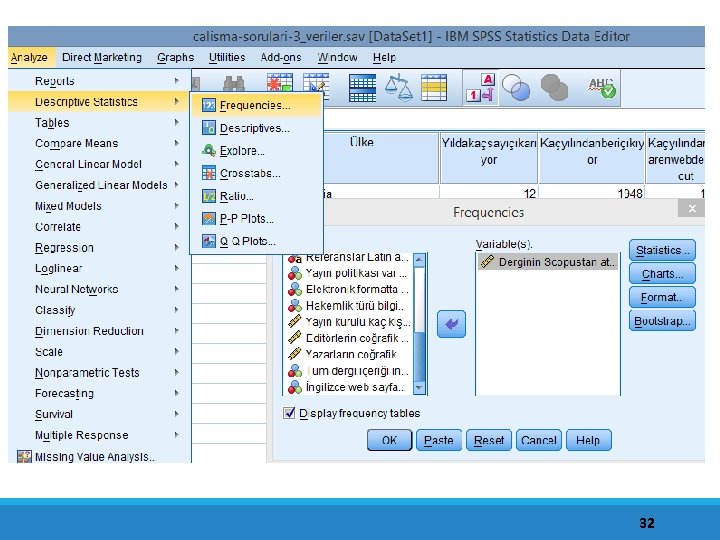The width and height of the screenshot is (720, 540).
Task: Click the Value Labels toolbar icon
Action: point(480,87)
